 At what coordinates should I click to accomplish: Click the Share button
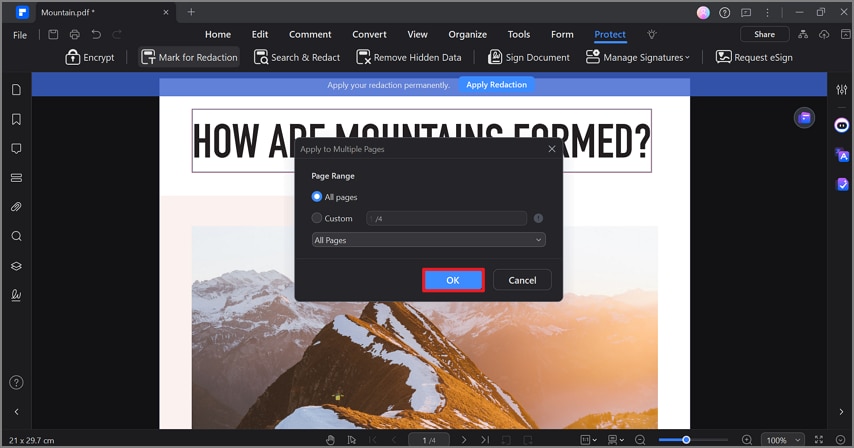point(764,34)
